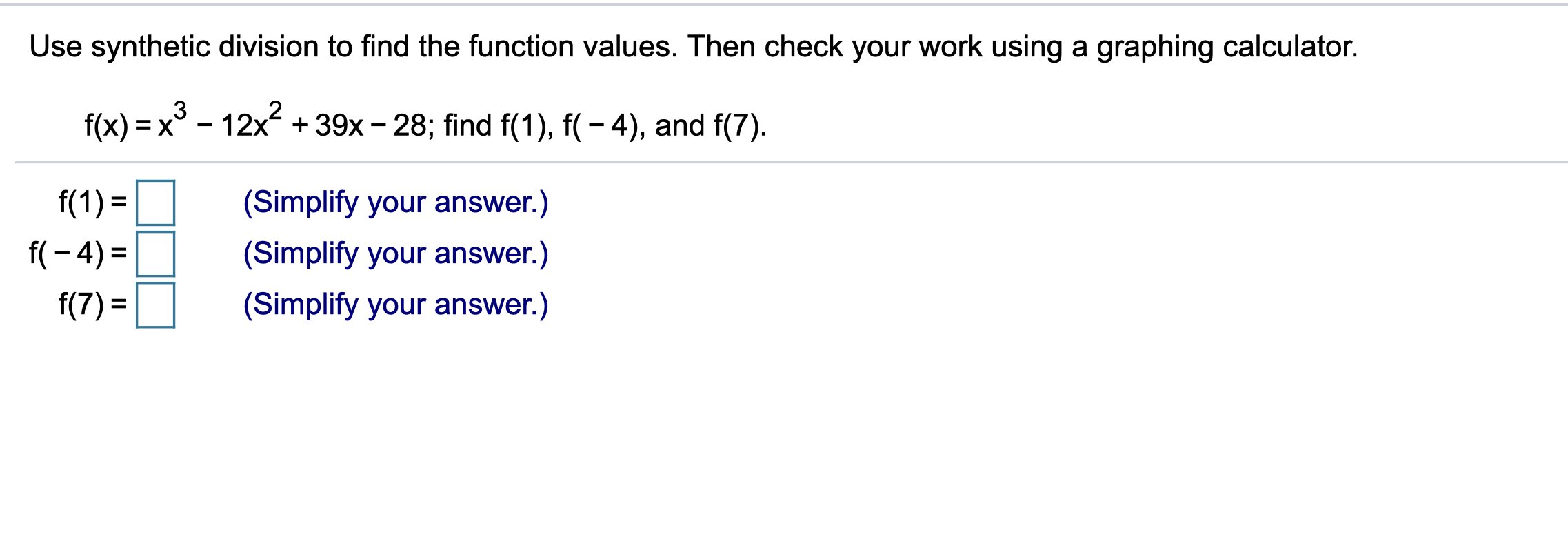Image resolution: width=1568 pixels, height=547 pixels.
Task: Click the constant '28' in the polynomial
Action: coord(410,126)
